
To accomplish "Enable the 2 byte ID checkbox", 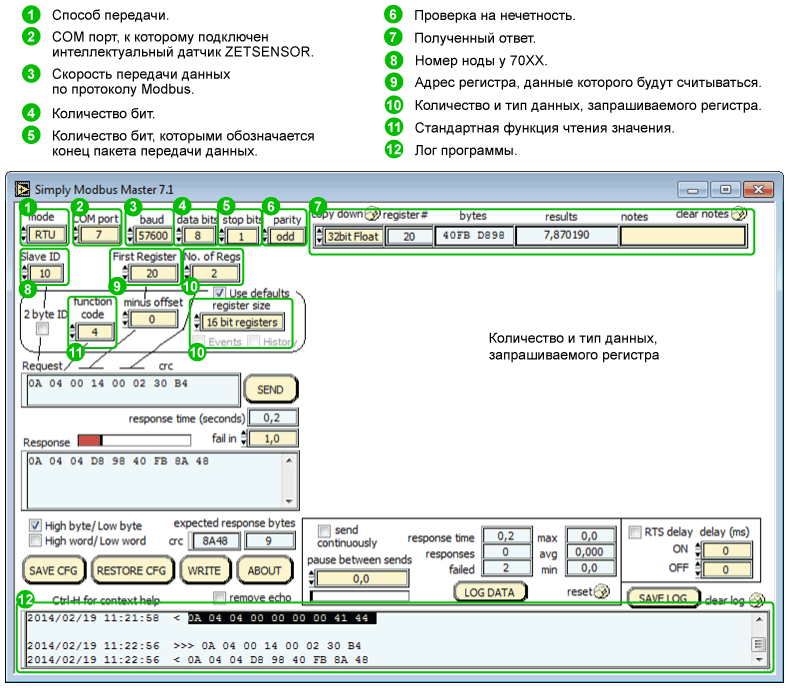I will pos(43,329).
